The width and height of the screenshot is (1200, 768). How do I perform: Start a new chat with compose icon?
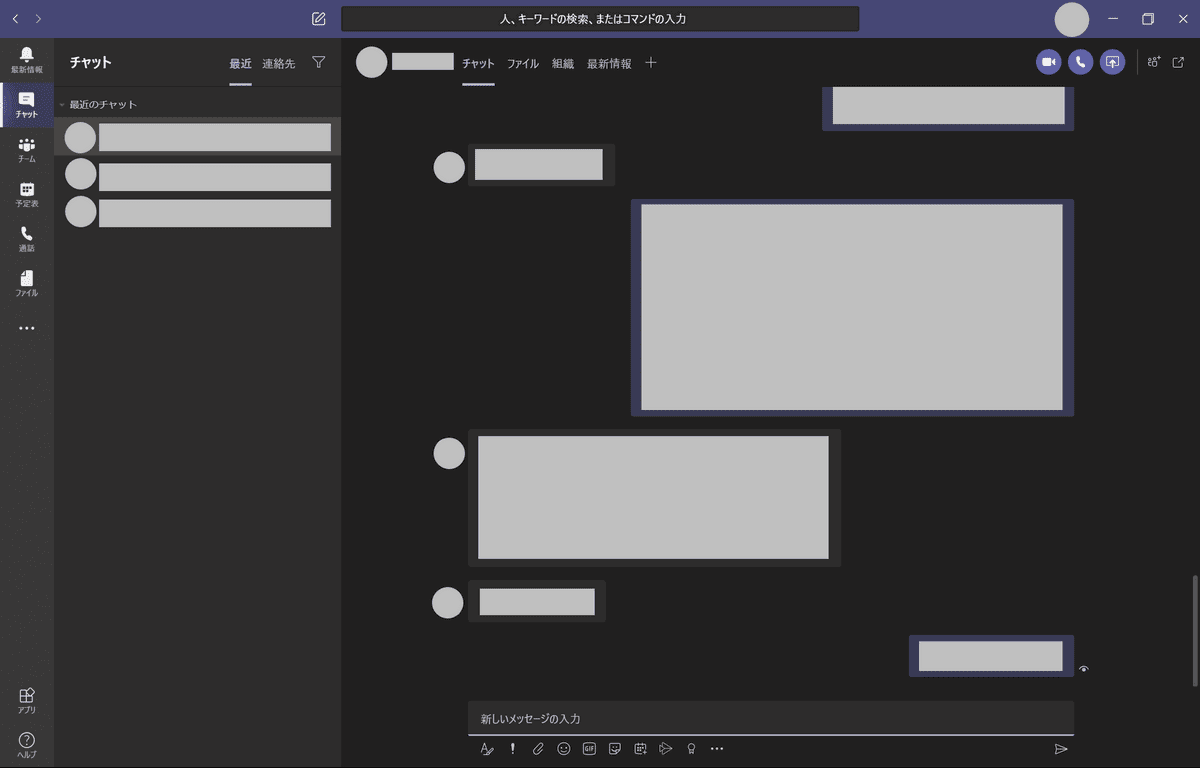click(318, 19)
